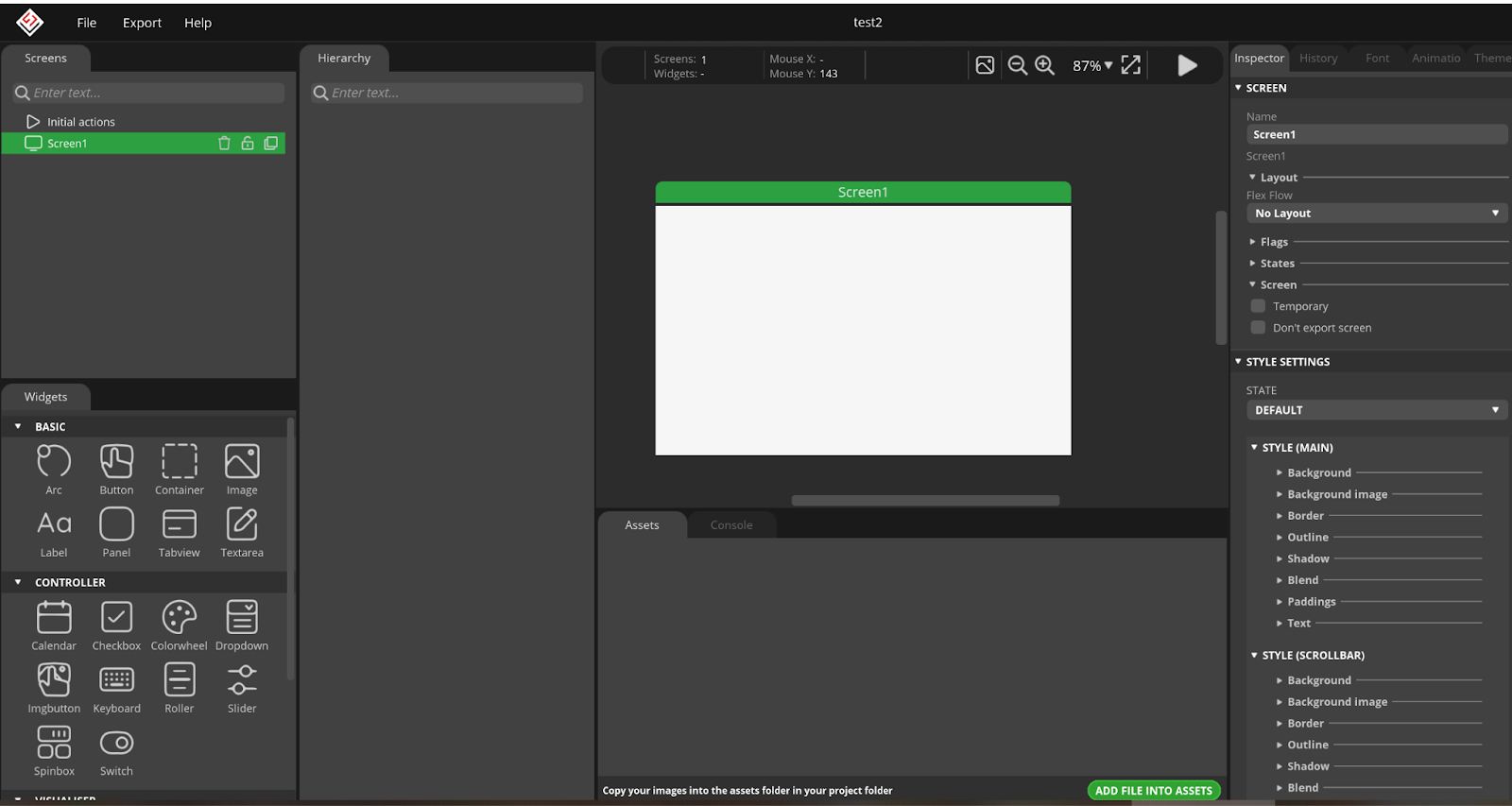This screenshot has width=1512, height=806.
Task: Select the Arc widget
Action: (54, 470)
